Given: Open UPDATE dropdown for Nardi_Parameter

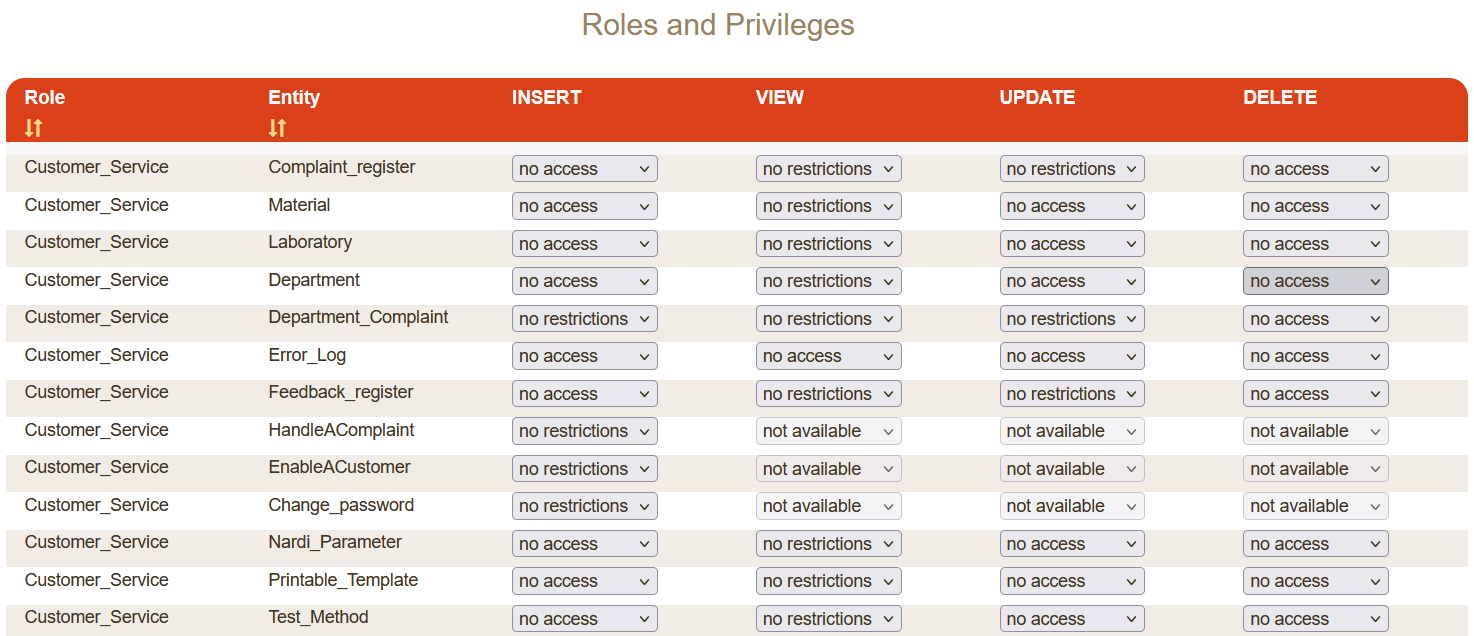Looking at the screenshot, I should click(x=1072, y=544).
